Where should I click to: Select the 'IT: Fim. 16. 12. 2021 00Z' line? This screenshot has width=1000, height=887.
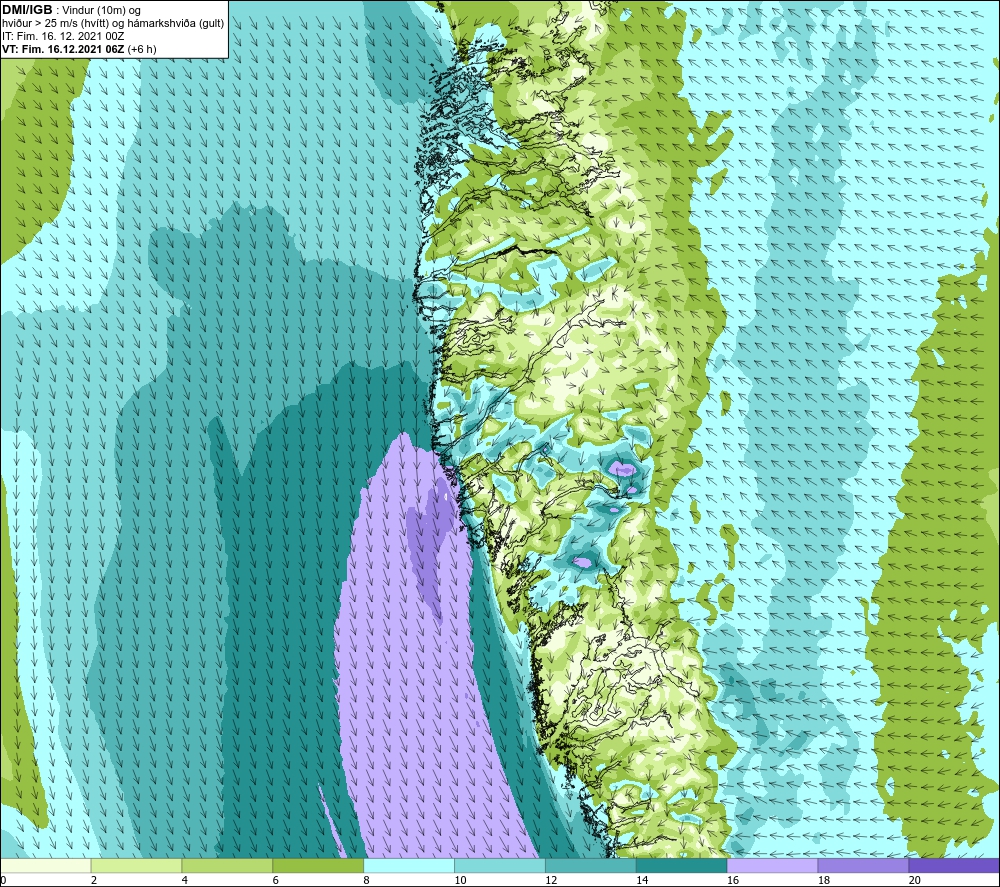pos(63,36)
